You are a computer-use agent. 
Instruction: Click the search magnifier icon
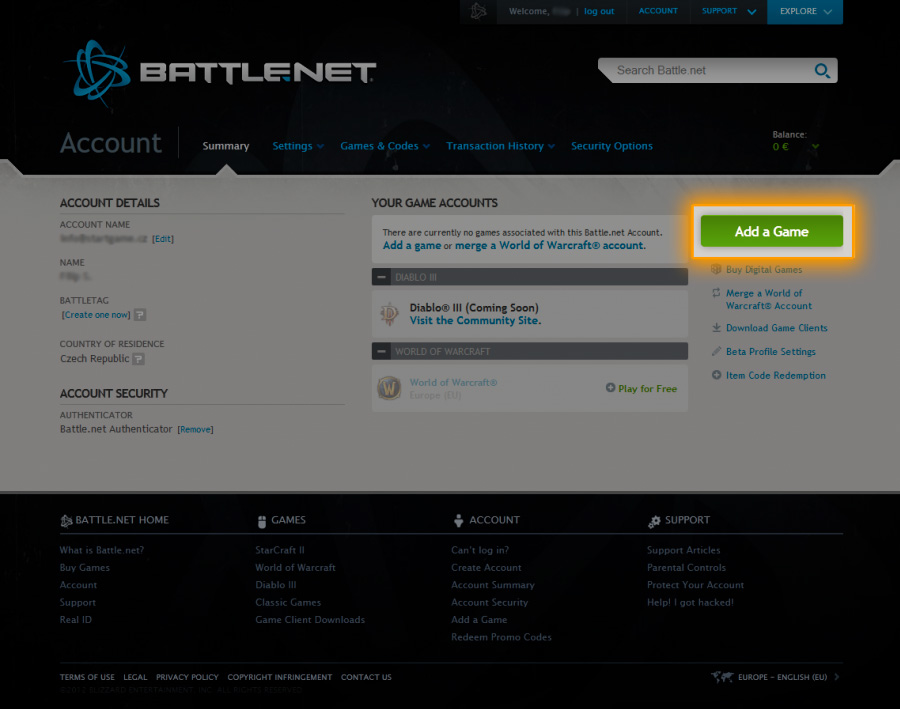[822, 71]
